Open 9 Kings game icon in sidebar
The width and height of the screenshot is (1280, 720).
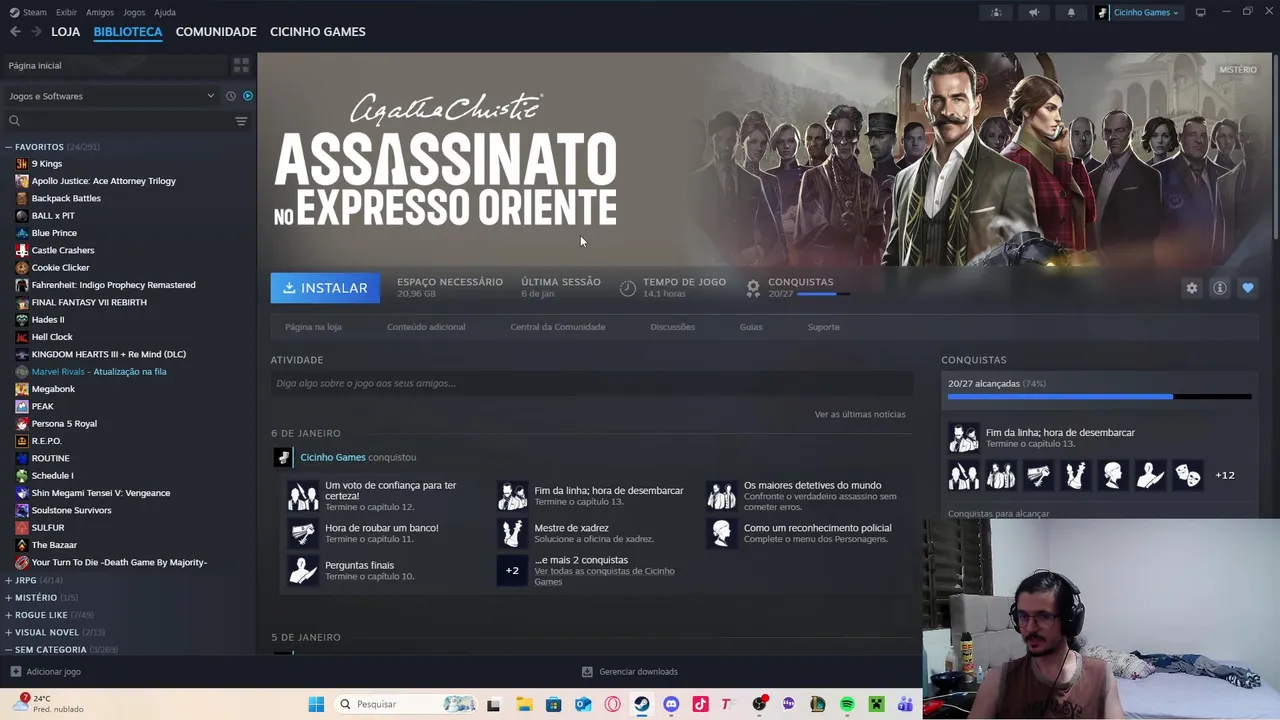pyautogui.click(x=22, y=164)
